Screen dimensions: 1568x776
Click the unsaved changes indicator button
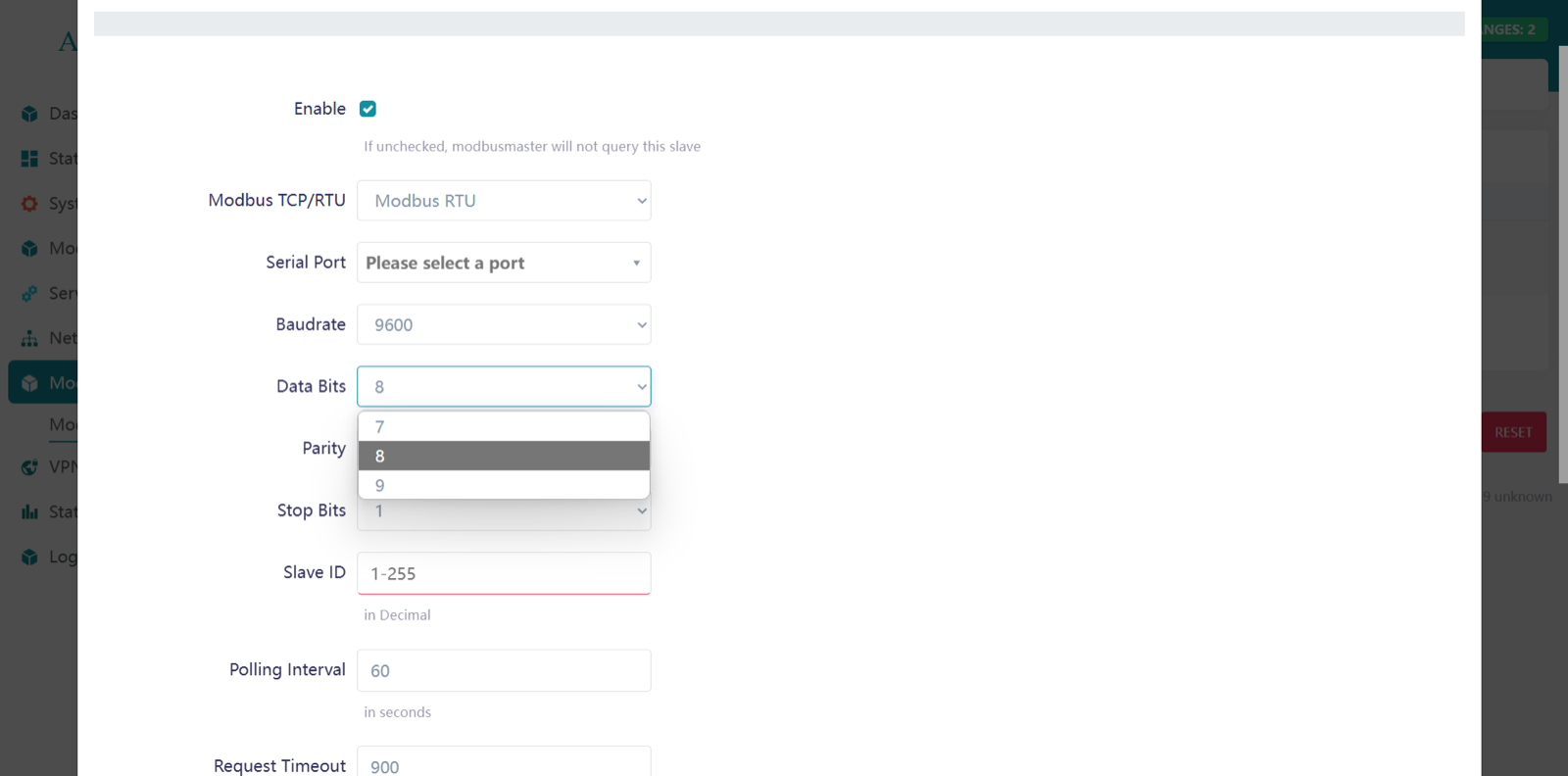[x=1514, y=29]
